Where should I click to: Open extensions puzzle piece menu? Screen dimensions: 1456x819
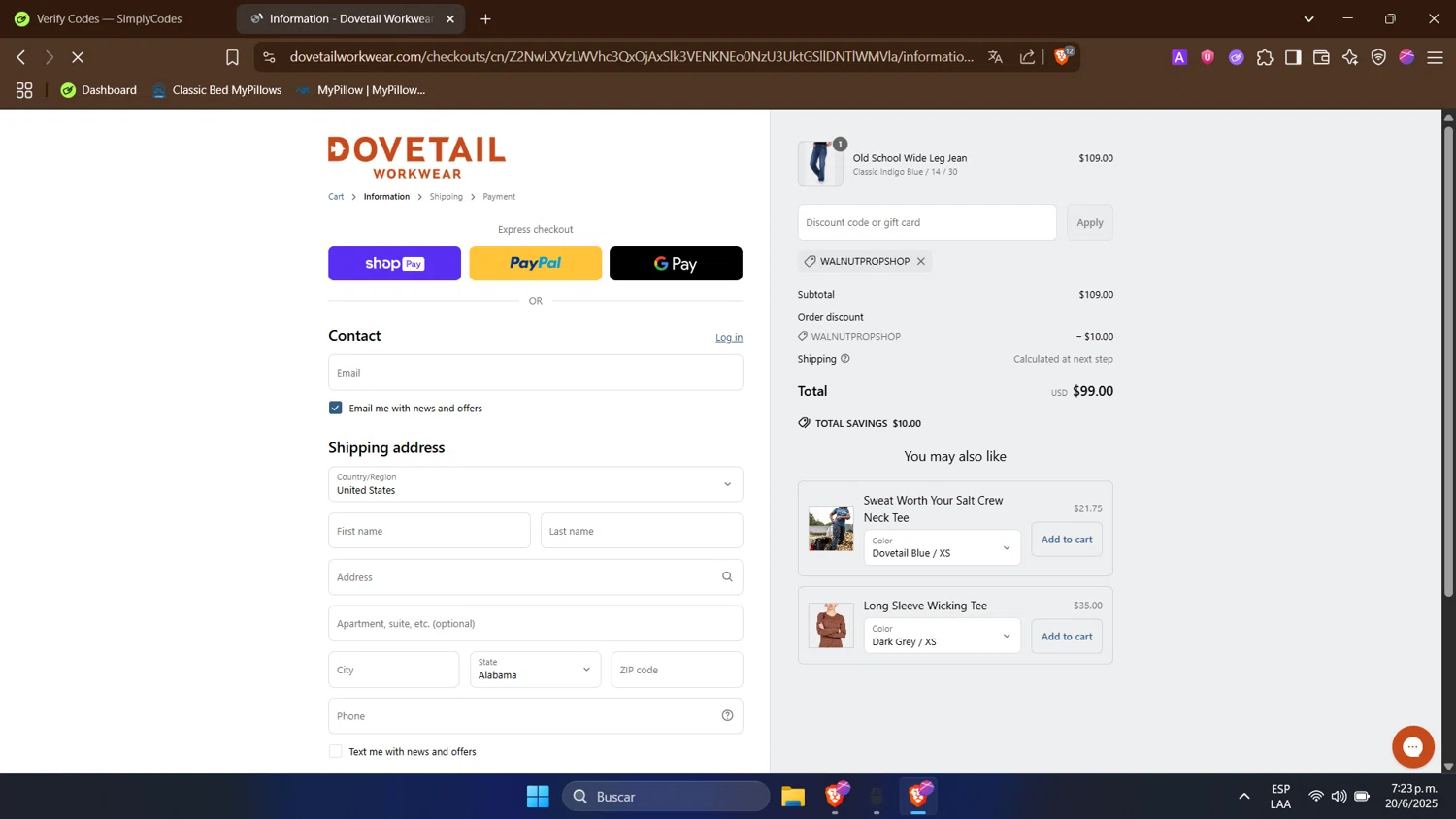1265,57
